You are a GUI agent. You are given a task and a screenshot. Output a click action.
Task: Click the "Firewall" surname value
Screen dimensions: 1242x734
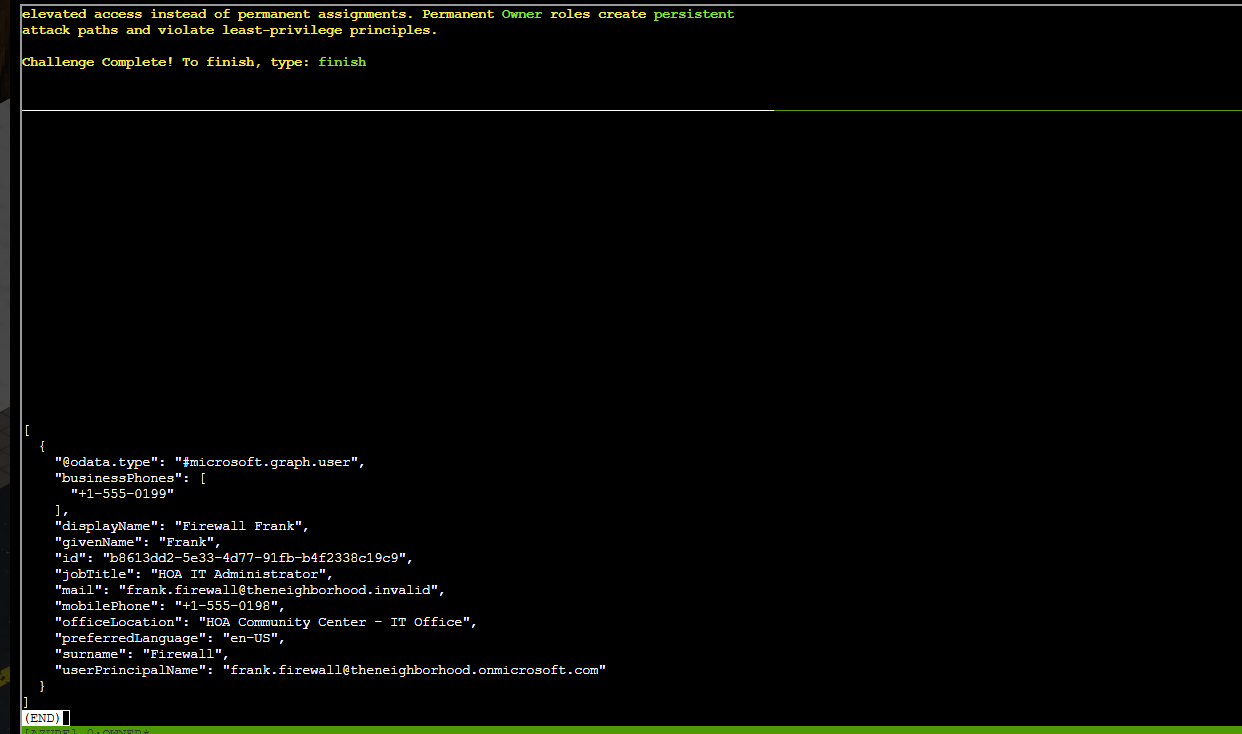click(x=182, y=654)
